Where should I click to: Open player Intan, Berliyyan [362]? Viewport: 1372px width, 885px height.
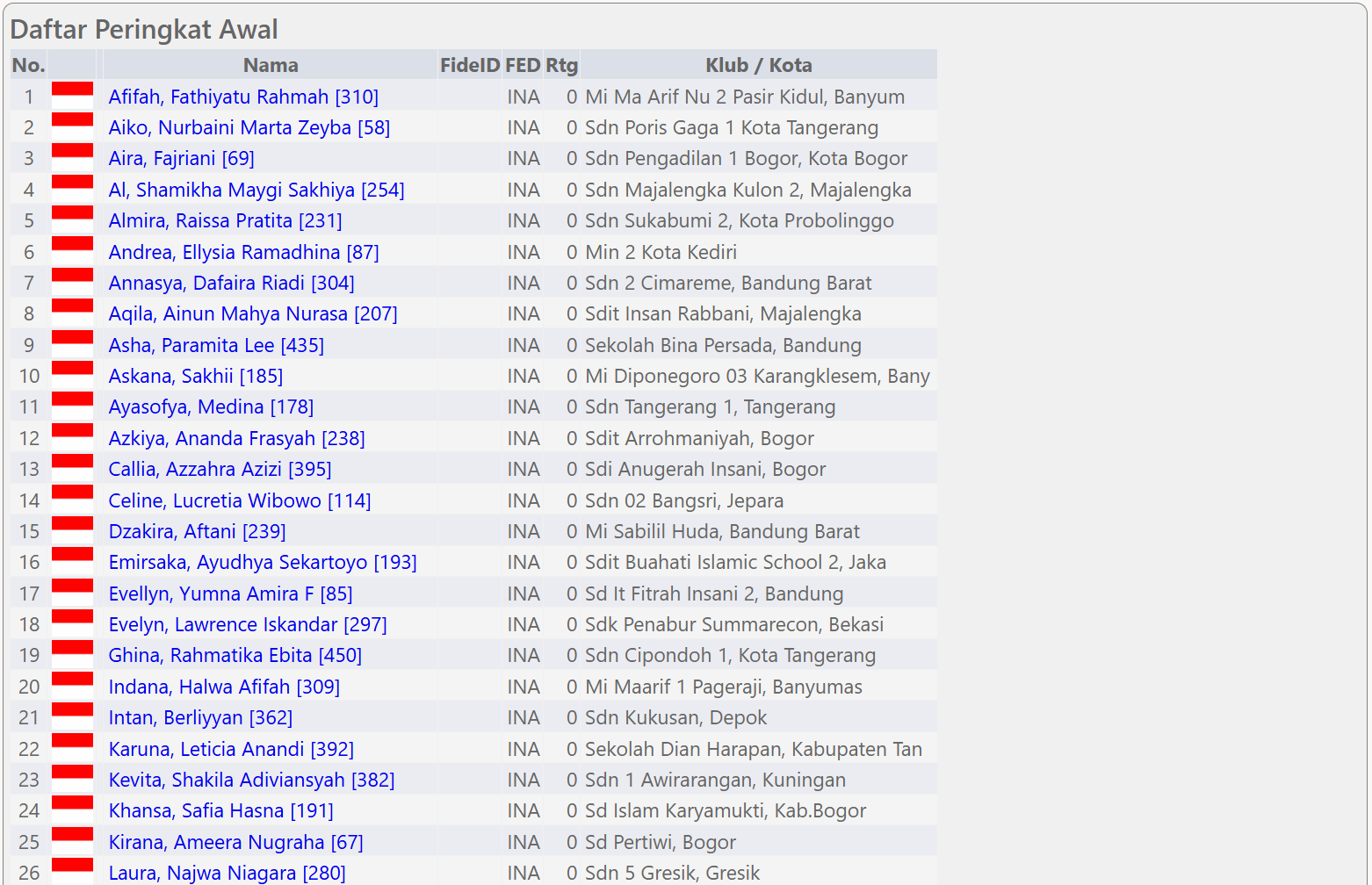(200, 717)
